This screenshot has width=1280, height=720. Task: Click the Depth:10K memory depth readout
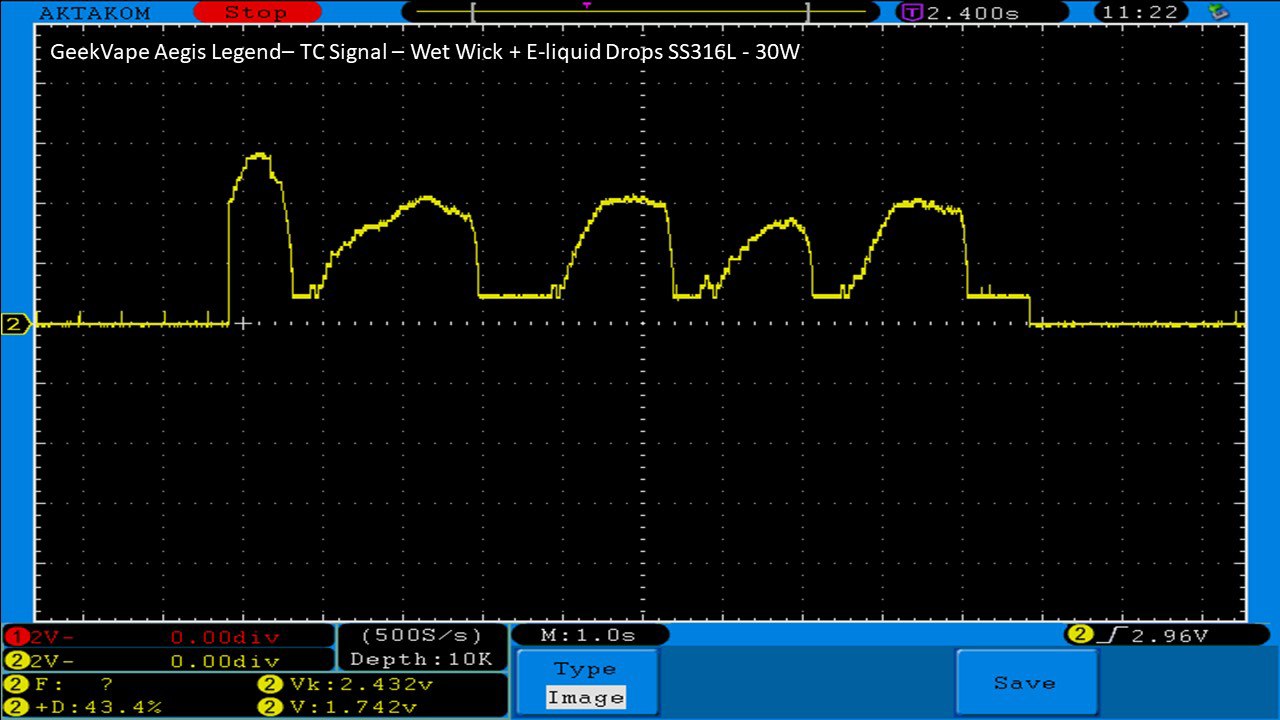tap(421, 659)
